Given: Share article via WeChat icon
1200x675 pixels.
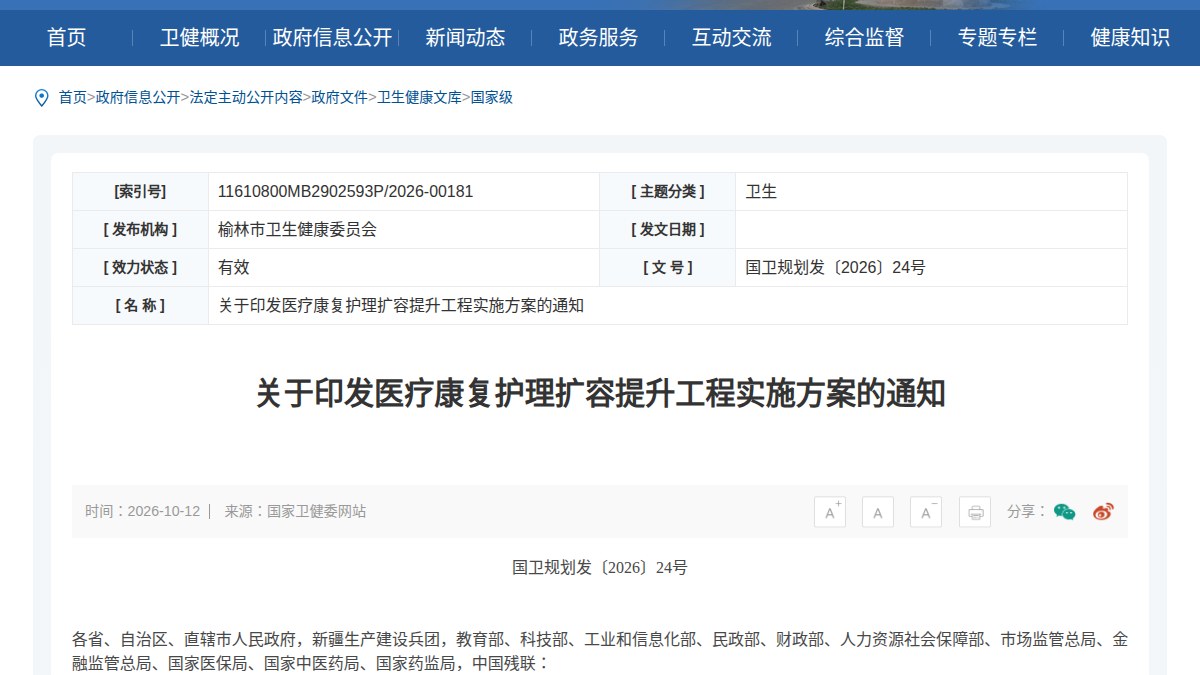Looking at the screenshot, I should tap(1065, 512).
